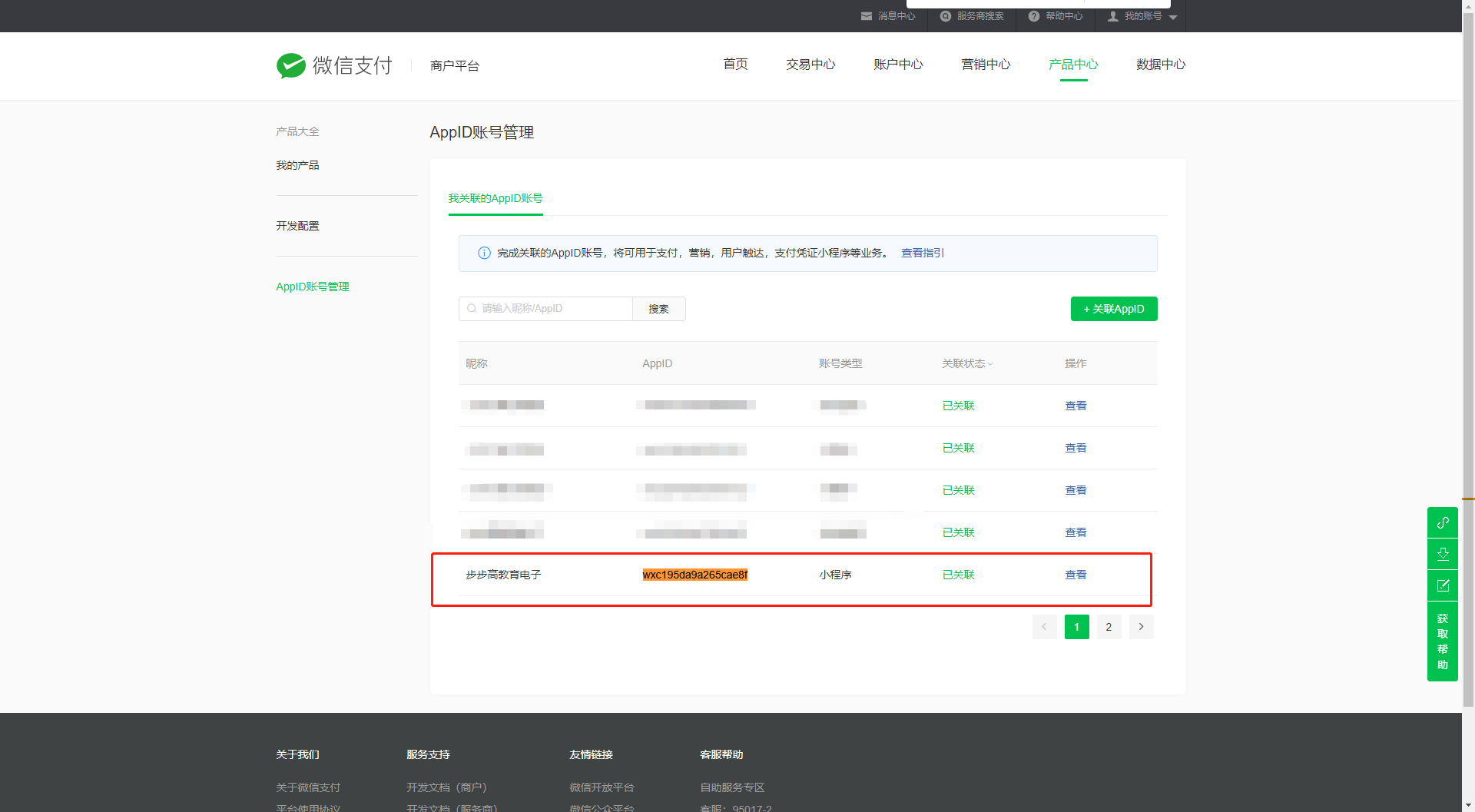Open the 账户中心 navigation menu
Viewport: 1475px width, 812px height.
[x=898, y=65]
